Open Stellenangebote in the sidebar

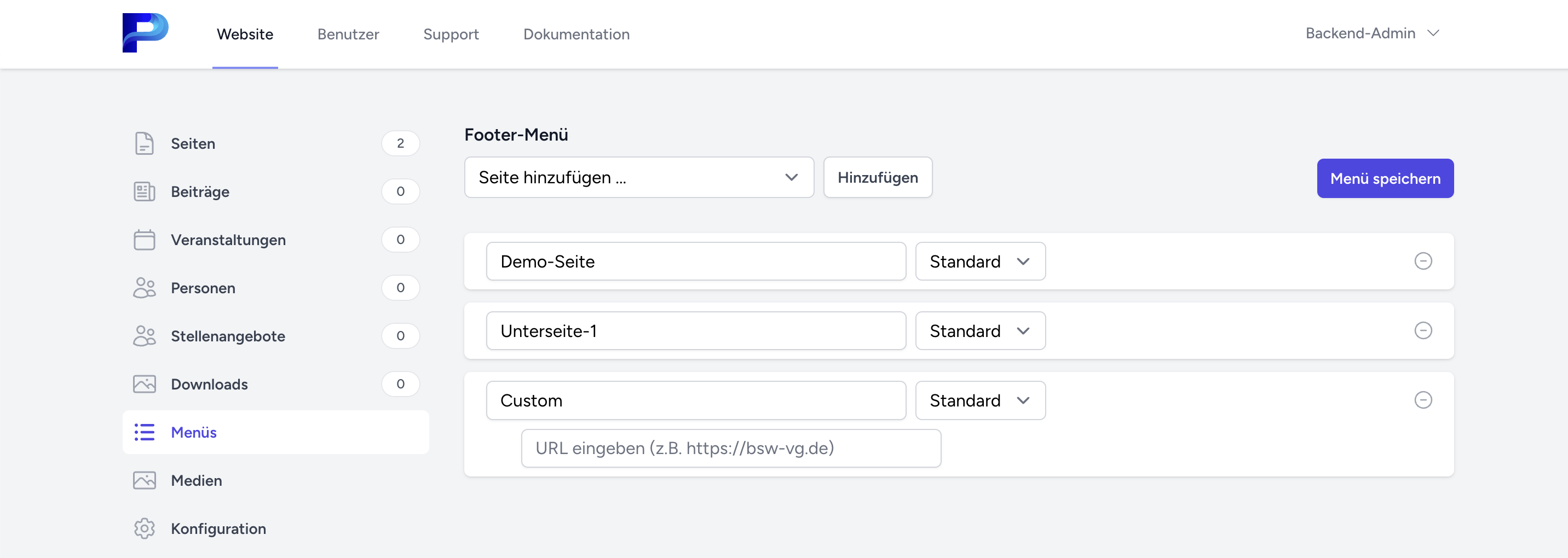228,336
